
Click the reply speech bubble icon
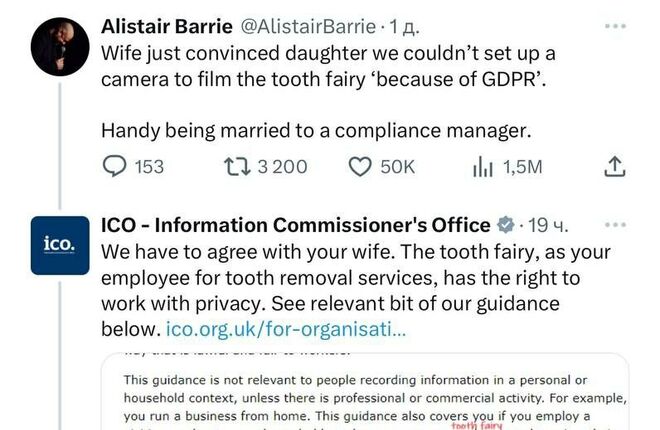117,166
